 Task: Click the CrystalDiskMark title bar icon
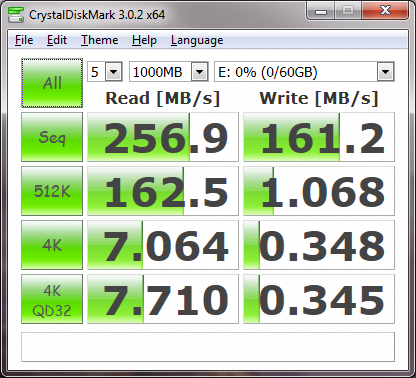tap(16, 15)
